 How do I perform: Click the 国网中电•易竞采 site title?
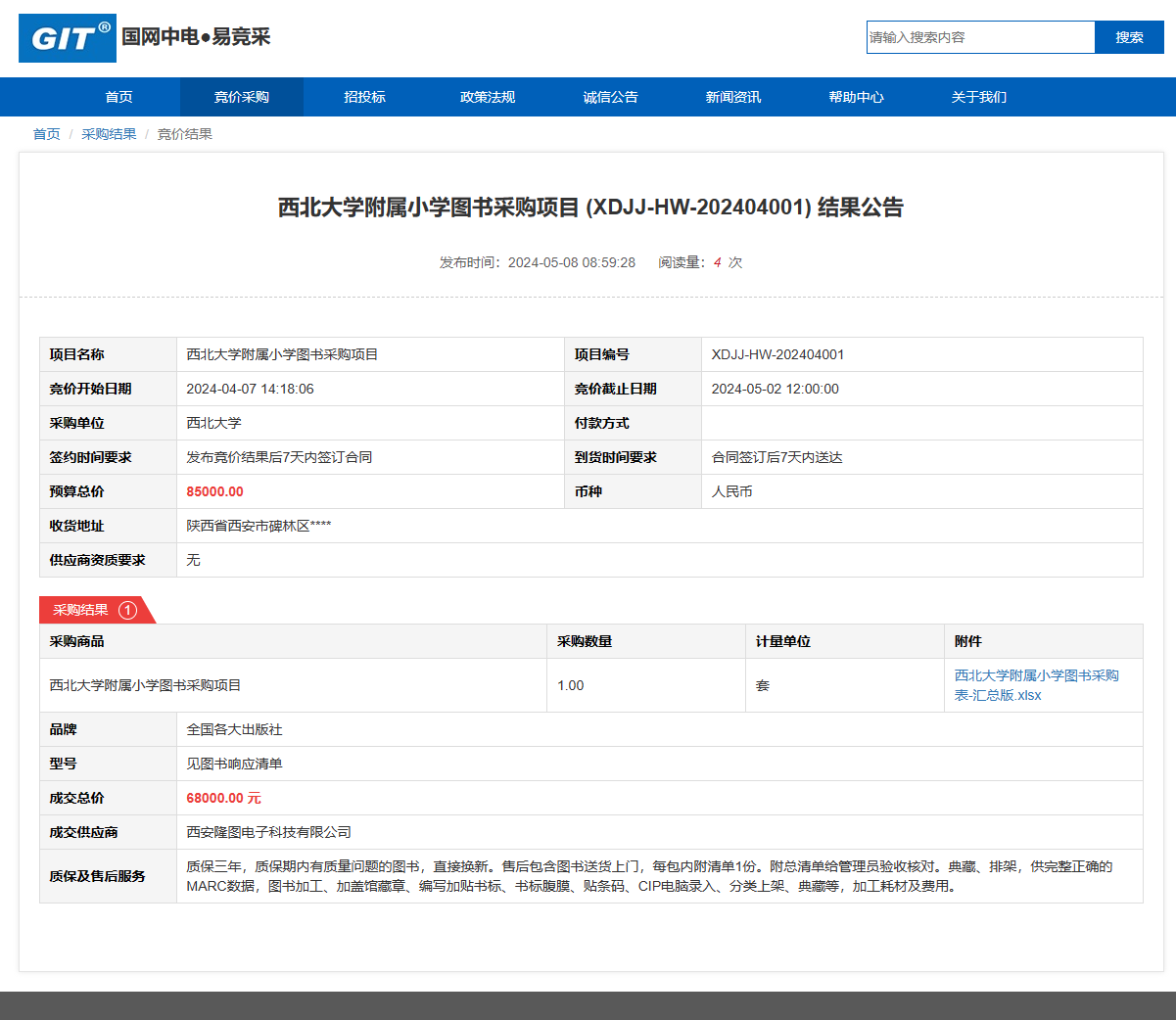[x=196, y=37]
